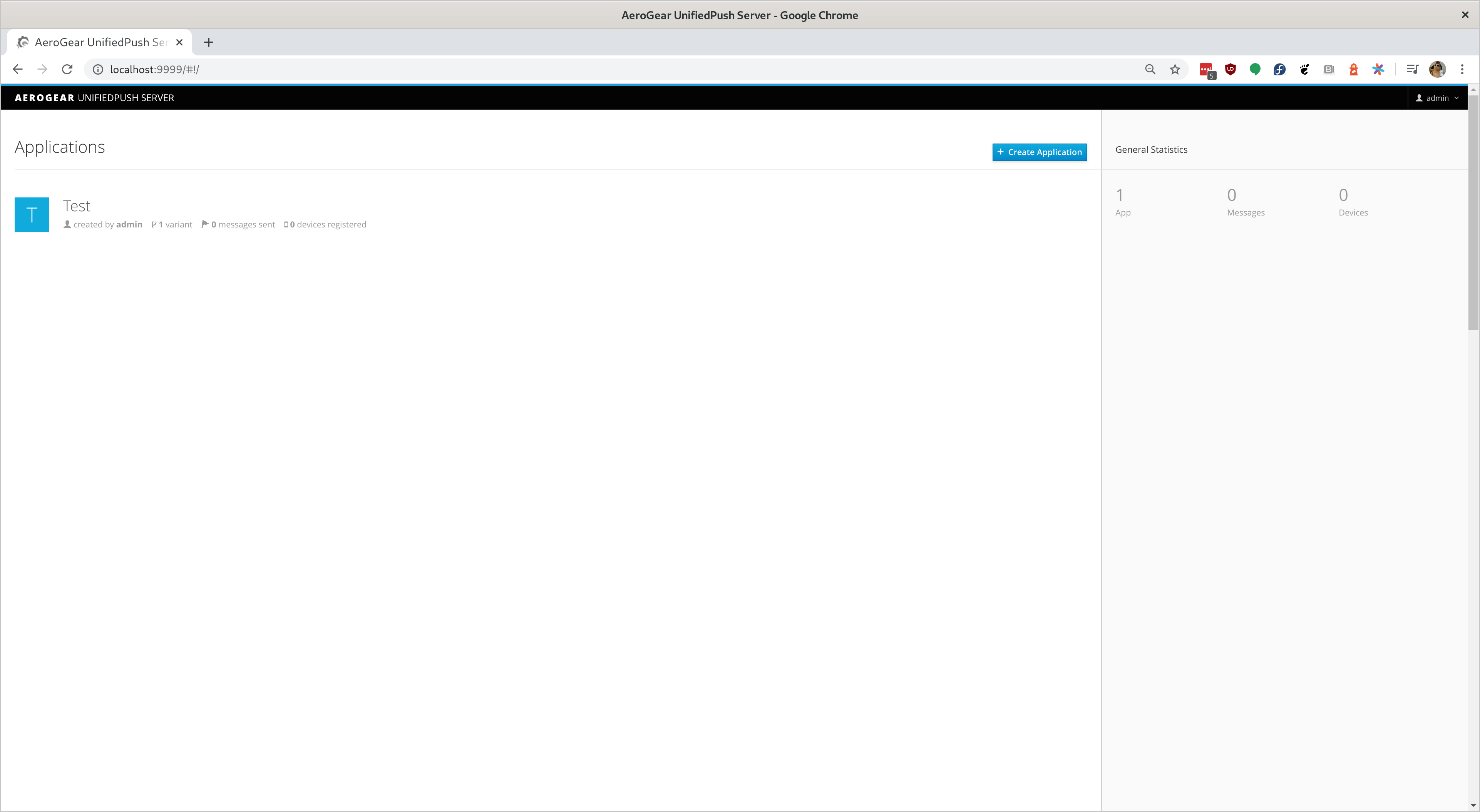Open the green Hangouts extension
The width and height of the screenshot is (1480, 812).
click(x=1255, y=70)
